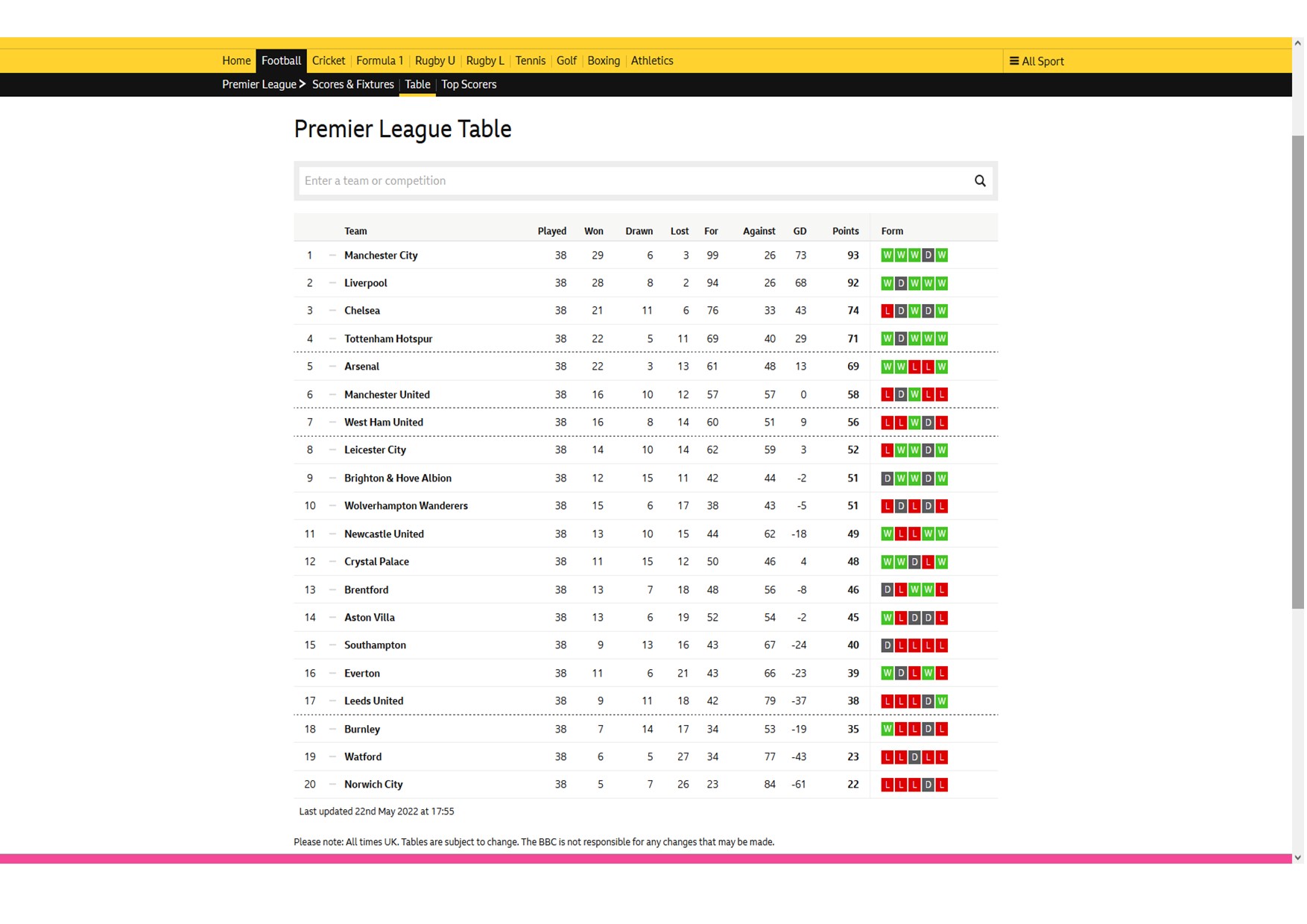
Task: Click Manchester City's latest form result icon
Action: [x=942, y=256]
